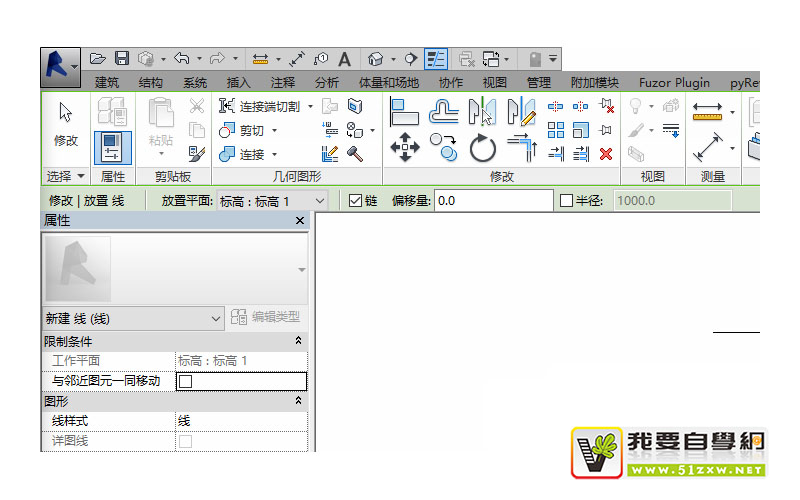Open the 新建 线 type selector dropdown
Screen dimensions: 800x500
(x=217, y=318)
